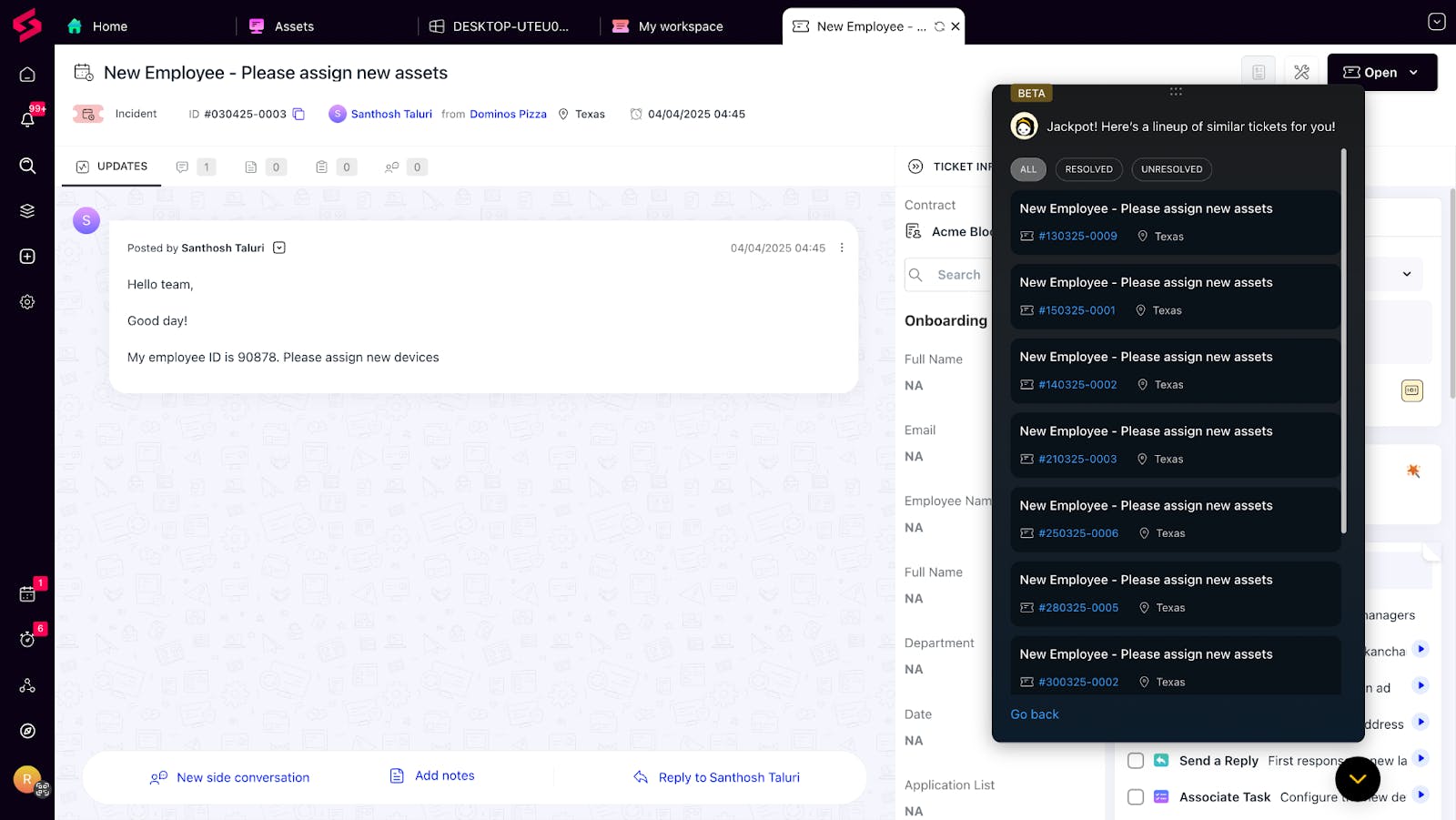Open similar ticket #250325-0006
This screenshot has height=820, width=1456.
point(1078,533)
